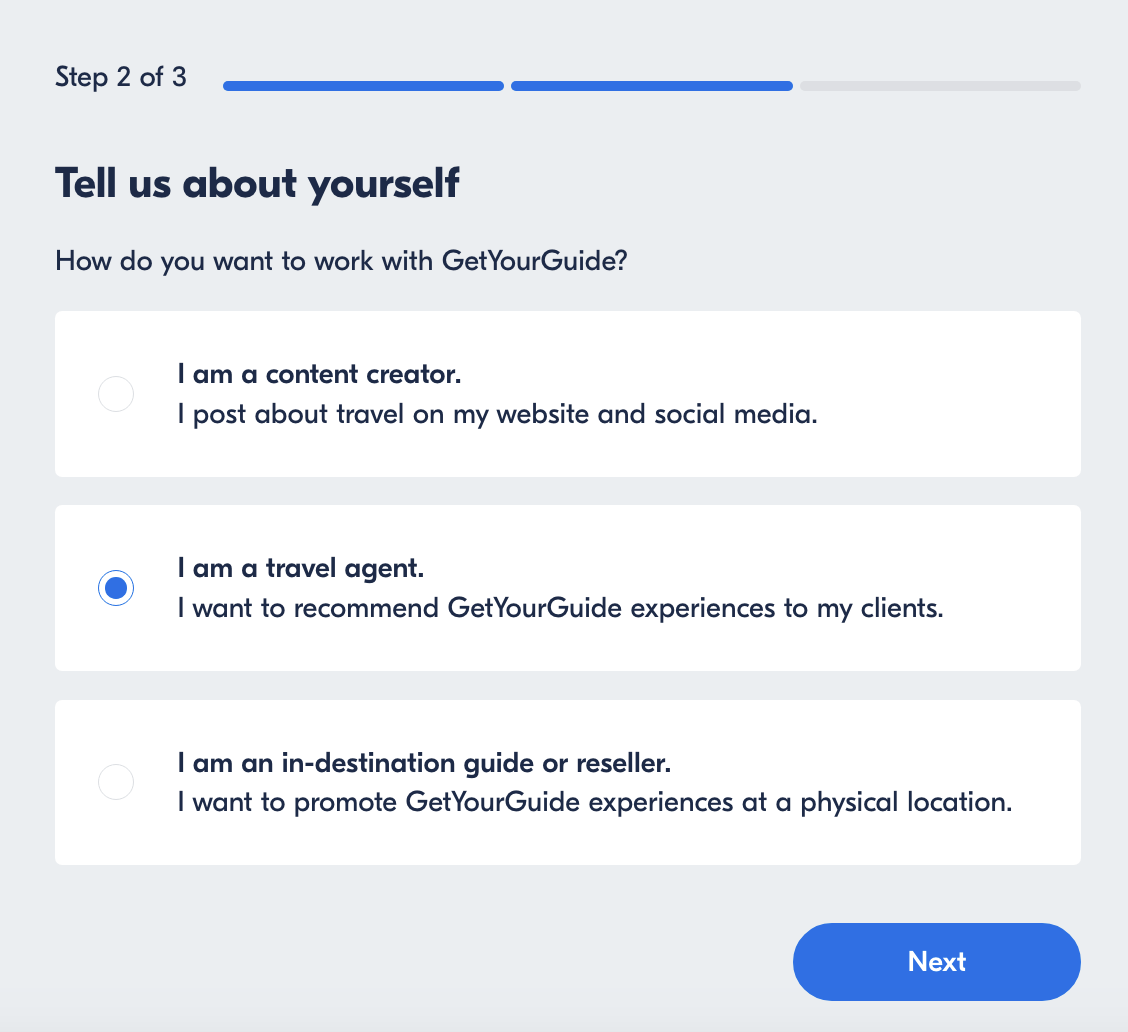This screenshot has height=1032, width=1128.
Task: Choose the in-destination guide or reseller radio
Action: (116, 782)
